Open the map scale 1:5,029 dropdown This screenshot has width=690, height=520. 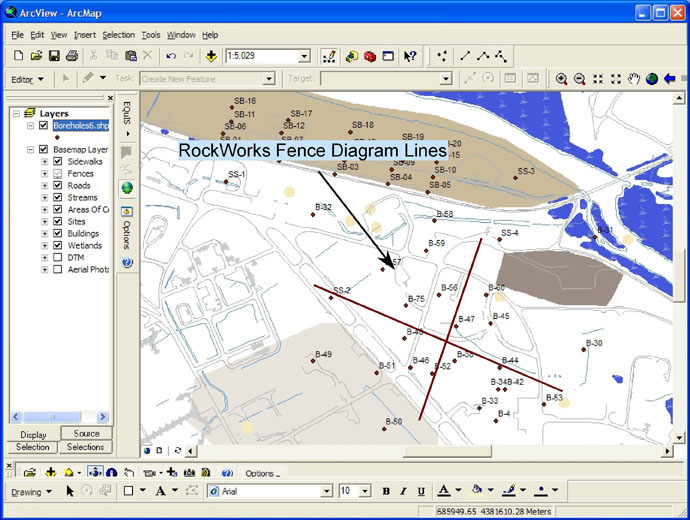(304, 56)
